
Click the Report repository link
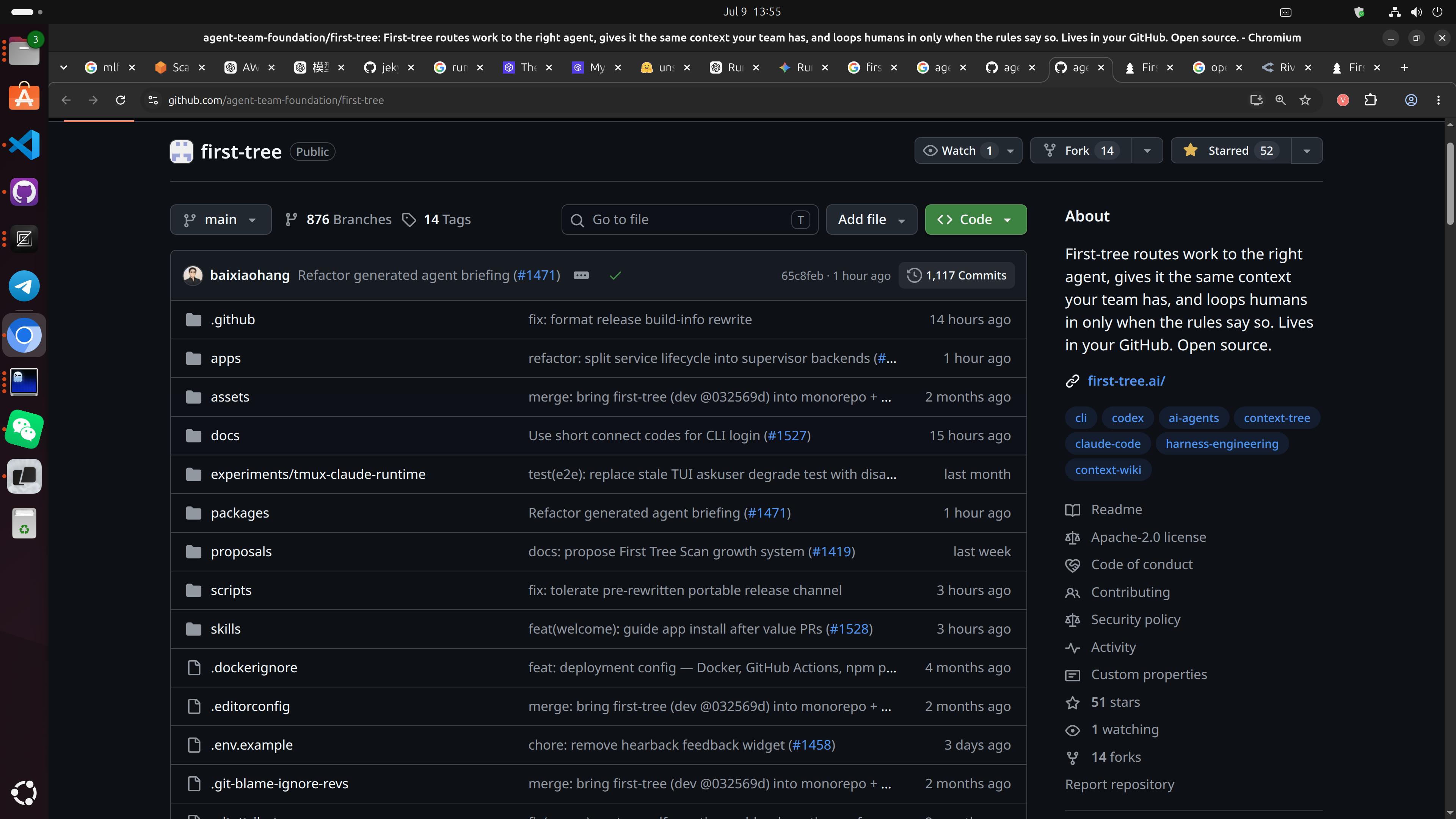[x=1119, y=784]
